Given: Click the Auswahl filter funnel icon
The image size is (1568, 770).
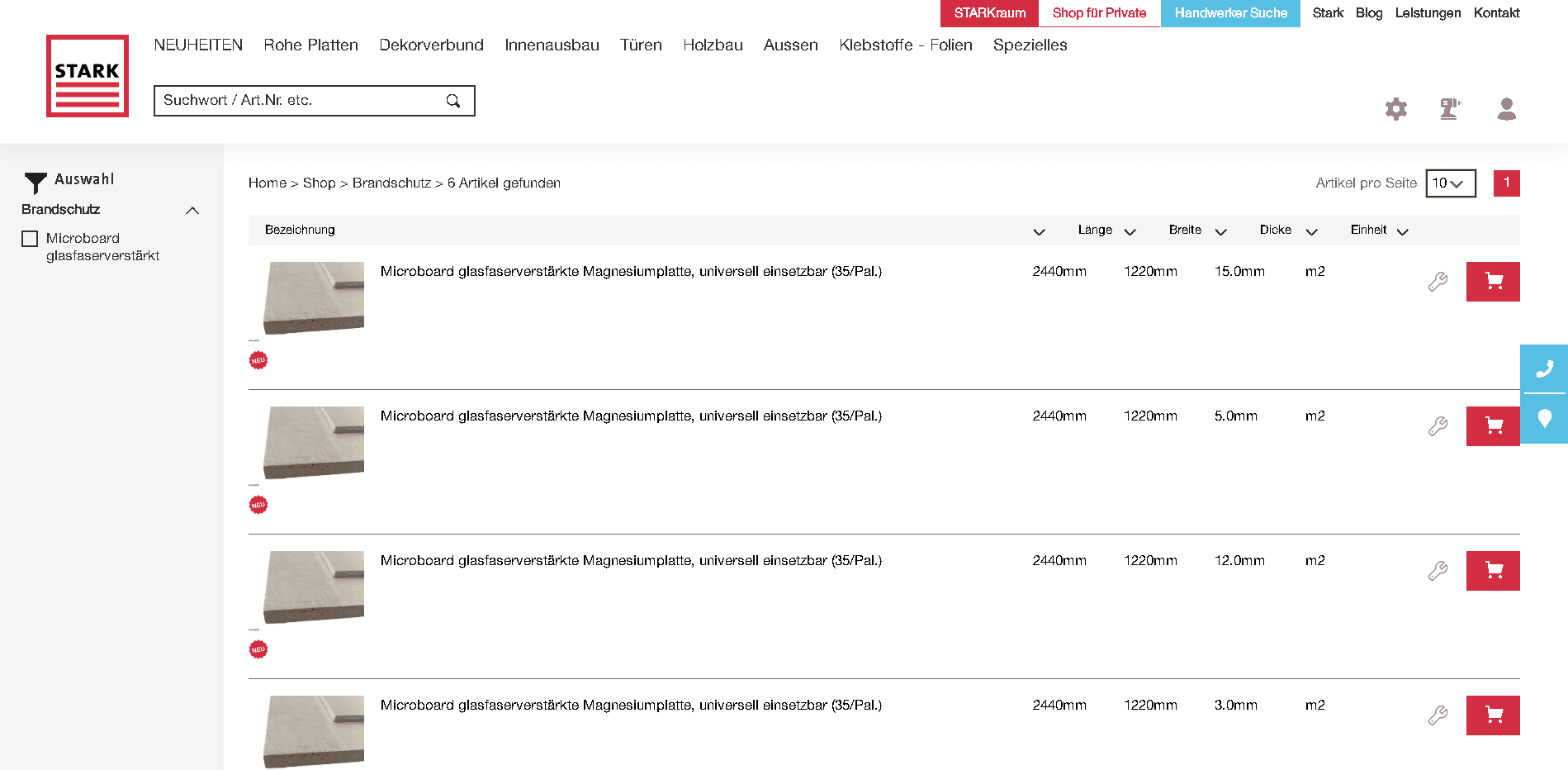Looking at the screenshot, I should tap(36, 183).
